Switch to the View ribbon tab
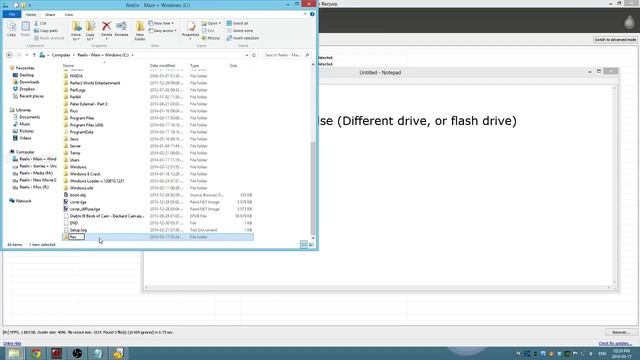640x360 pixels. pyautogui.click(x=69, y=14)
